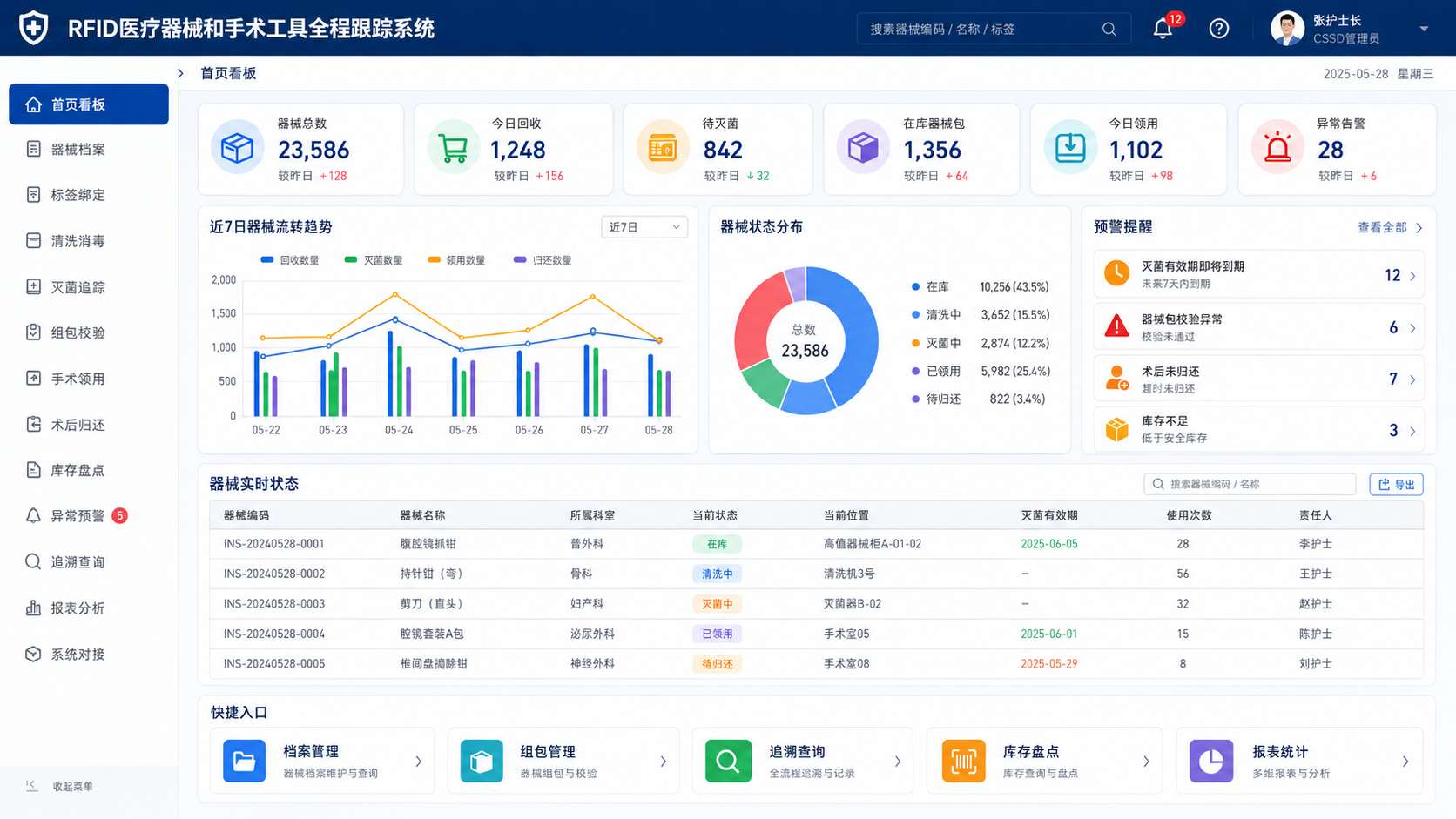Click the help question mark icon

coord(1219,29)
